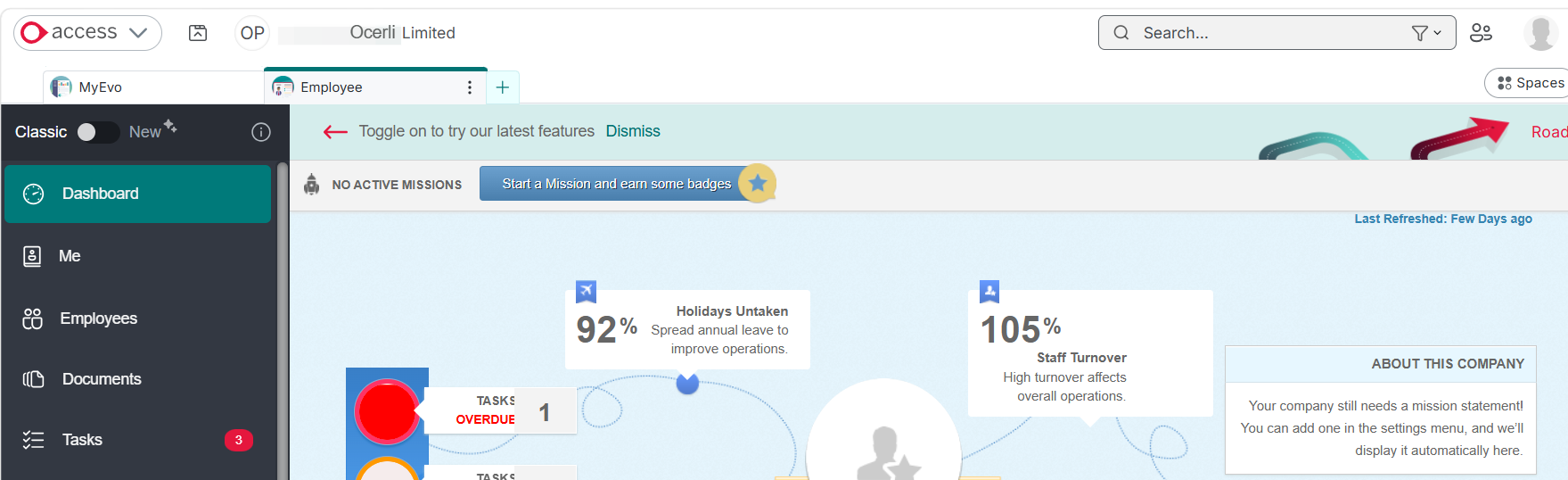This screenshot has height=480, width=1568.
Task: Click the gold star badge icon
Action: pos(758,183)
